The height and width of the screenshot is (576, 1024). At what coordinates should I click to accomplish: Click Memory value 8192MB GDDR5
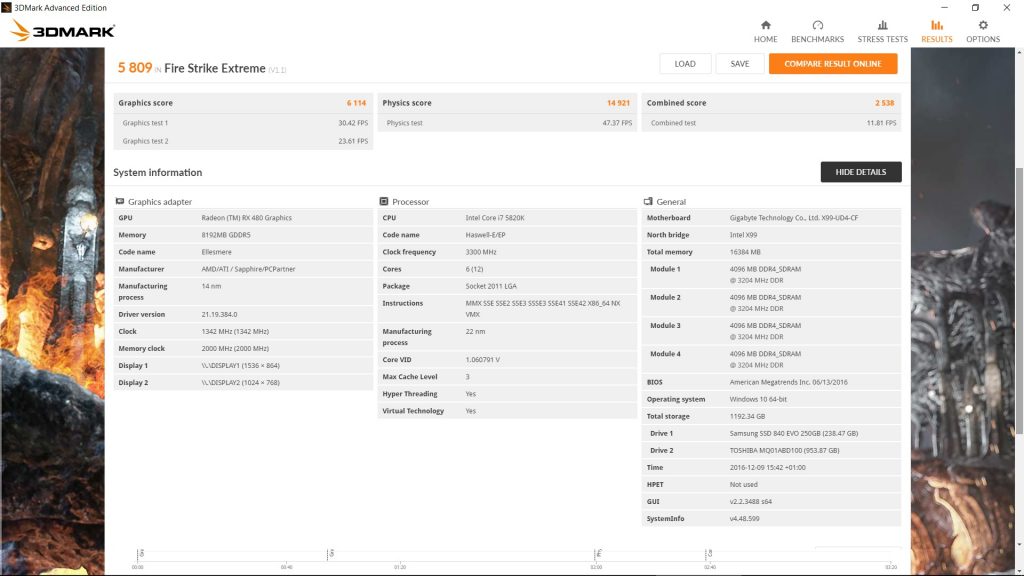pos(226,235)
